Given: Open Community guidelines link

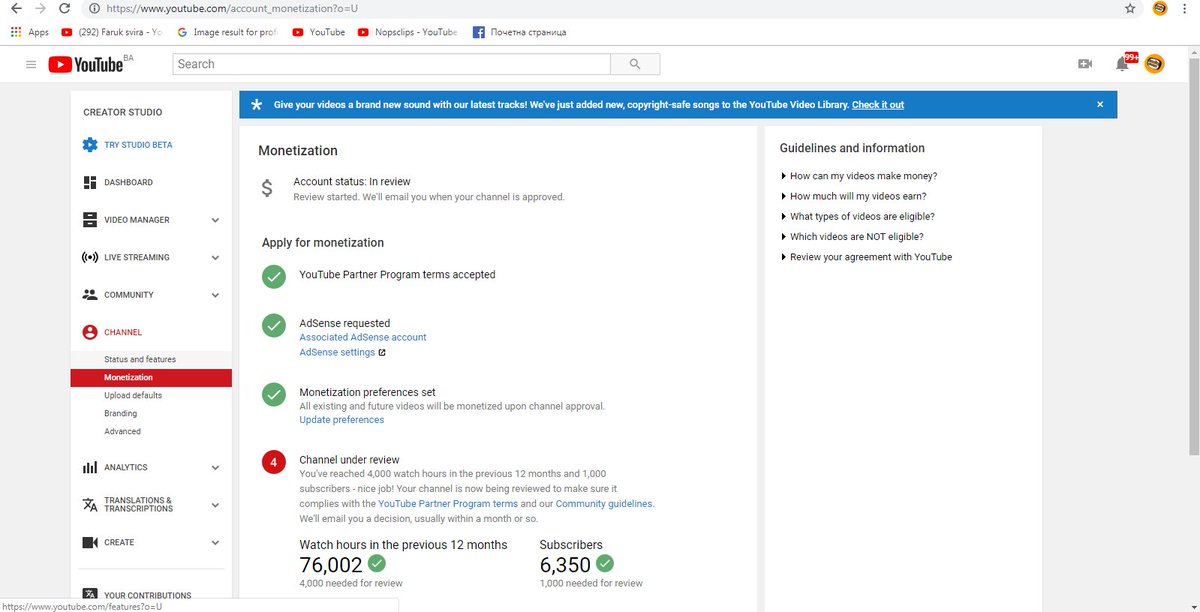Looking at the screenshot, I should point(604,504).
